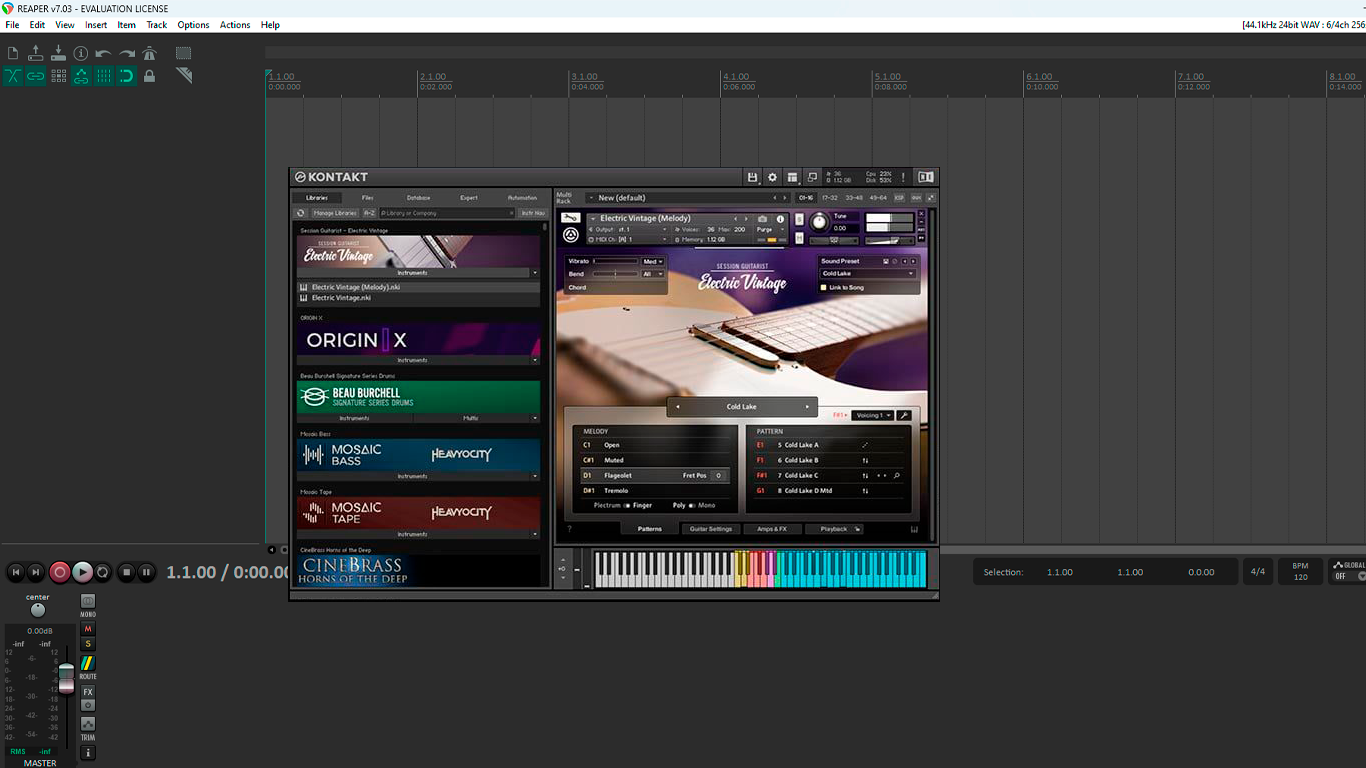Open the File menu
This screenshot has height=768, width=1366.
pos(12,25)
